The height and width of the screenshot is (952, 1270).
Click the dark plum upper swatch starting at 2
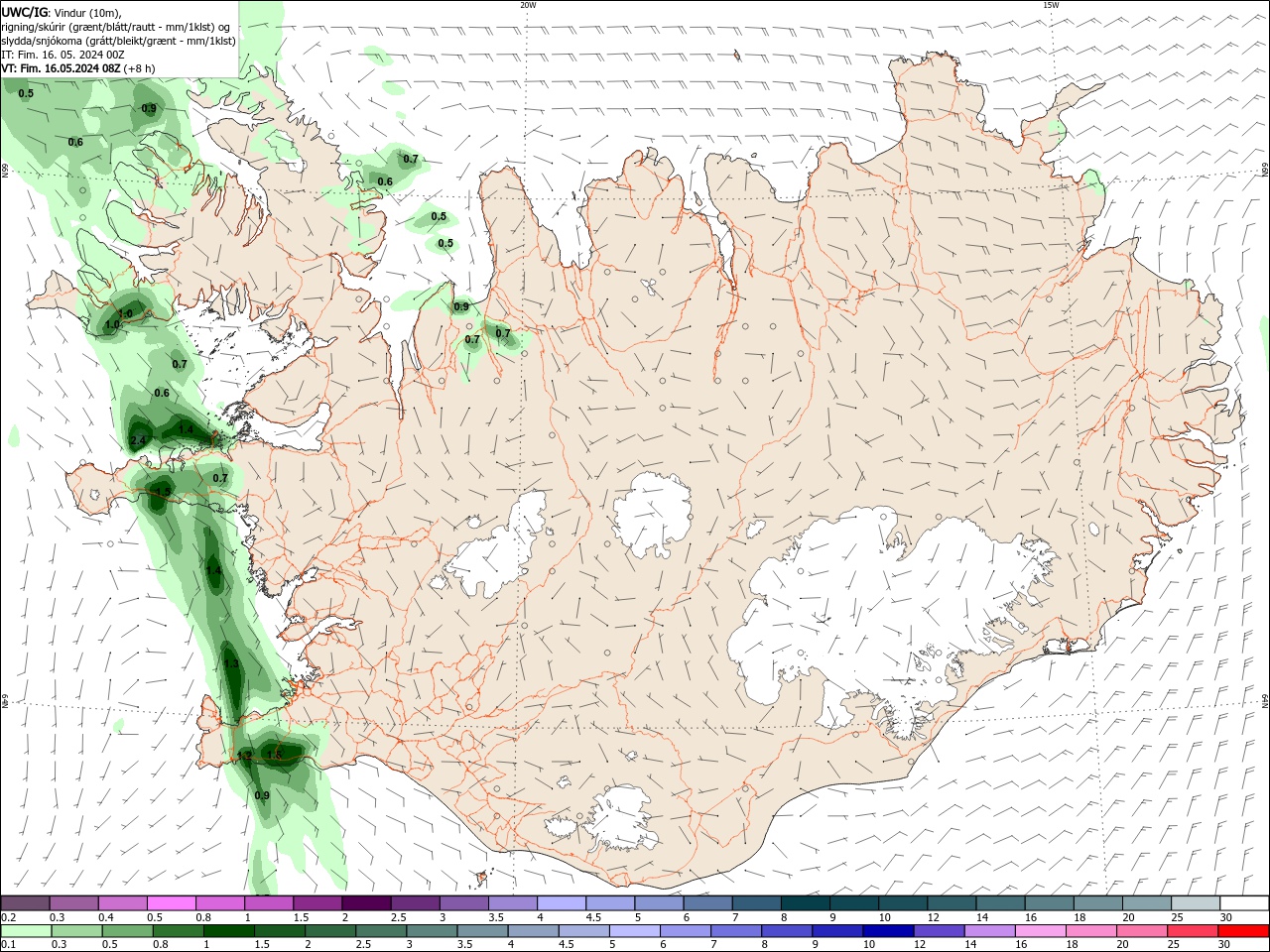[366, 903]
